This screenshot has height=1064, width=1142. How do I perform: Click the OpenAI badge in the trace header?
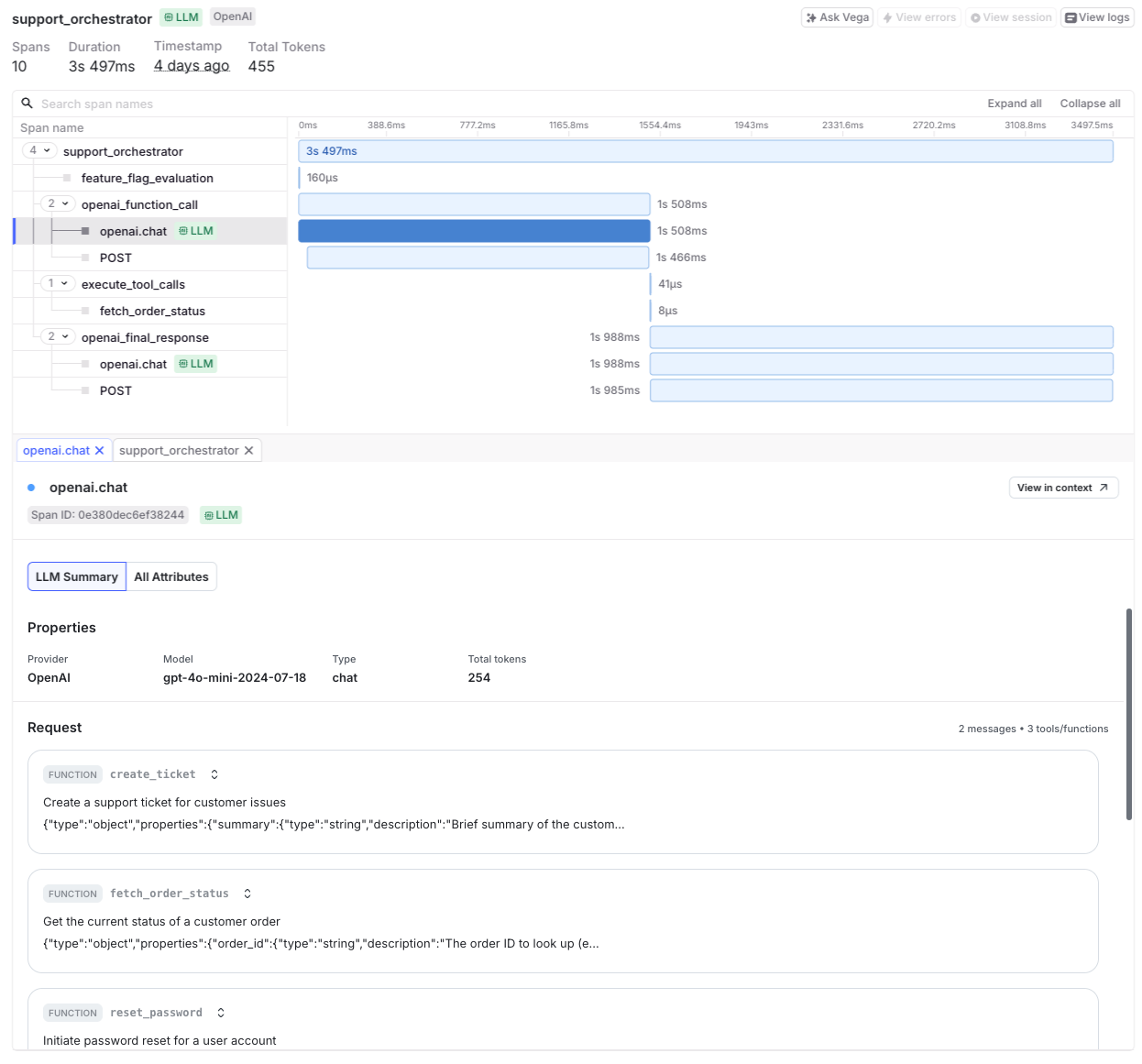pos(232,16)
